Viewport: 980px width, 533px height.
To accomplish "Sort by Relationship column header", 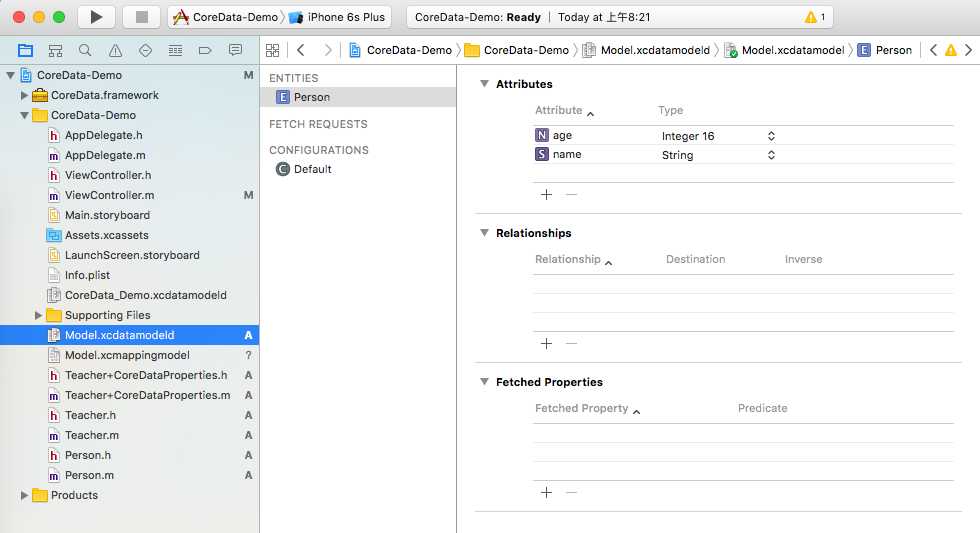I will point(573,259).
